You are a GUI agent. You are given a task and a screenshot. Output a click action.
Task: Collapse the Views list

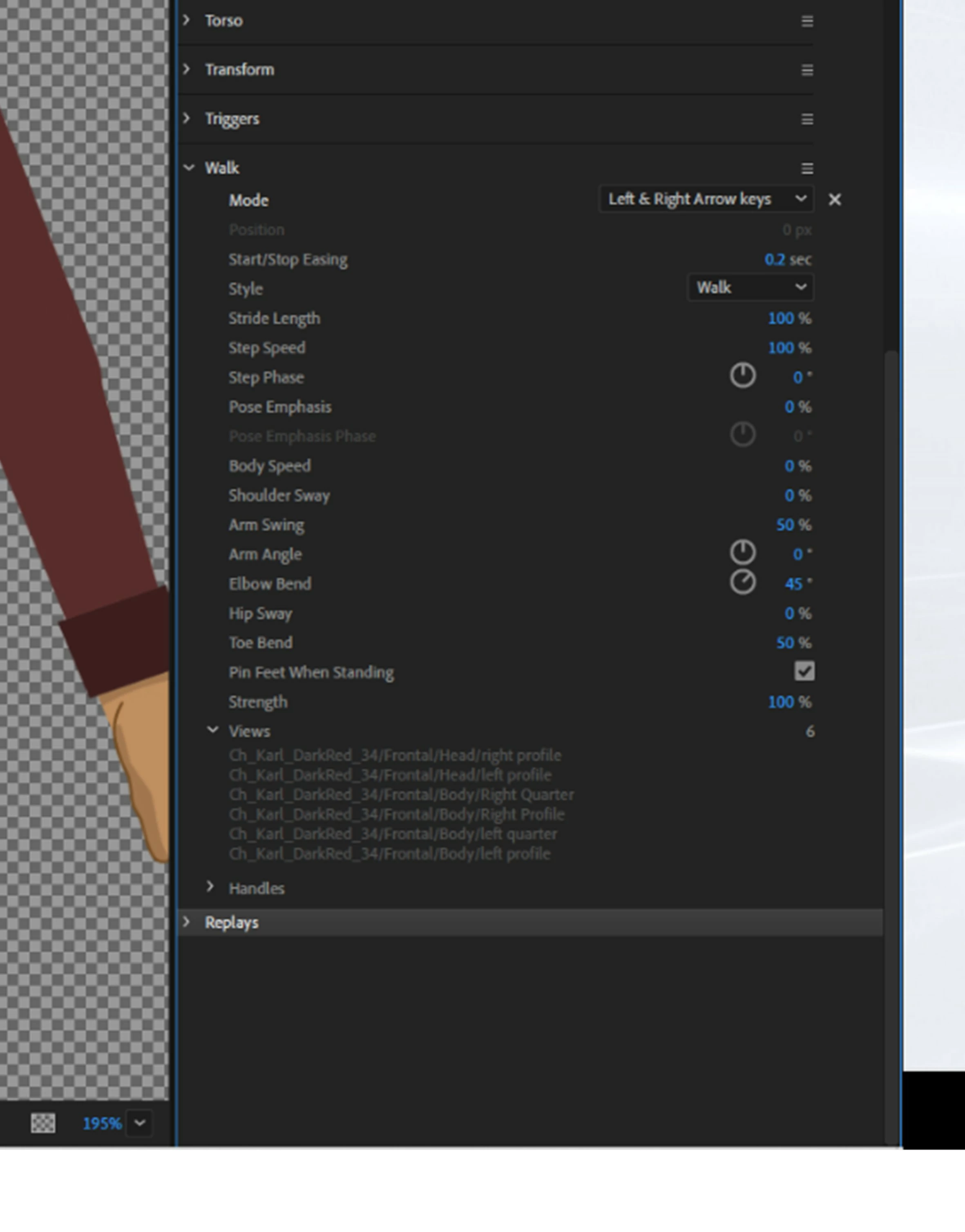pyautogui.click(x=212, y=730)
